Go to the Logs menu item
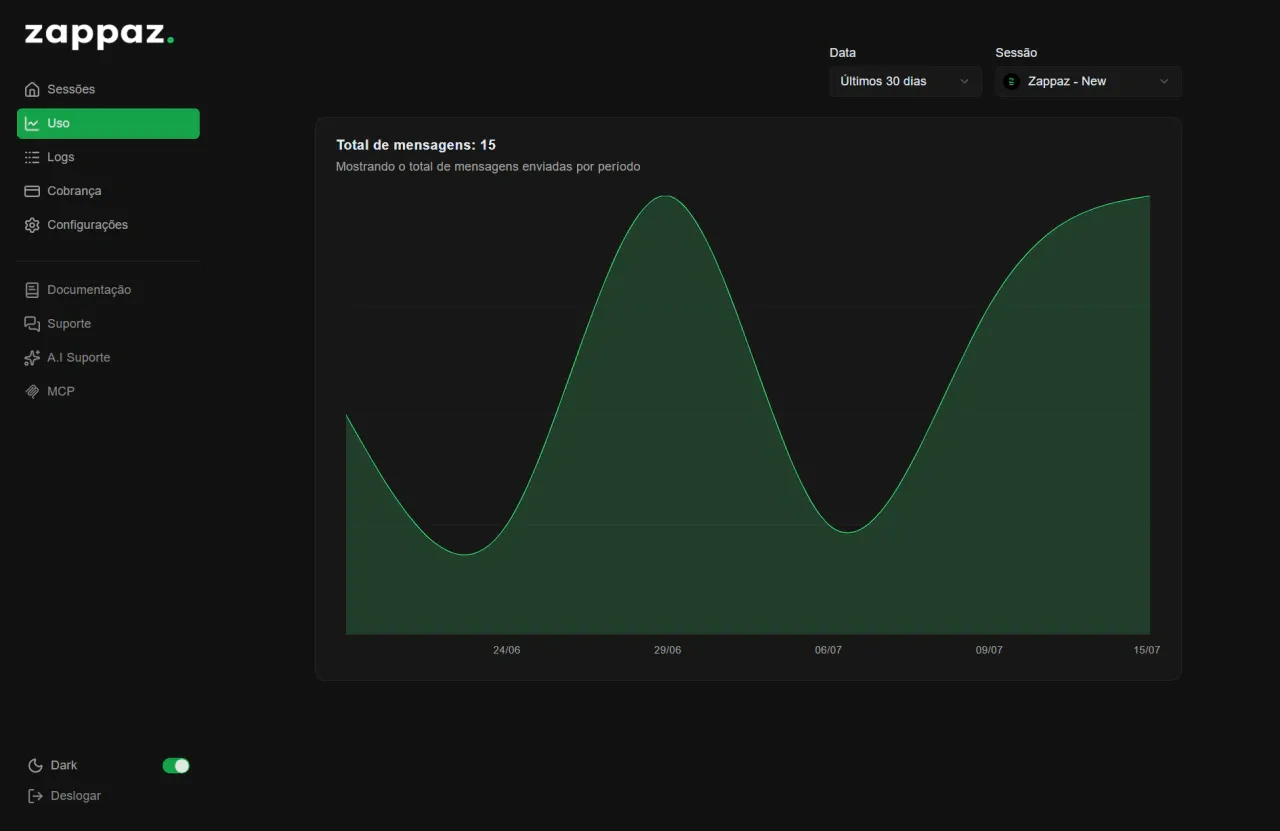The image size is (1280, 831). [108, 157]
